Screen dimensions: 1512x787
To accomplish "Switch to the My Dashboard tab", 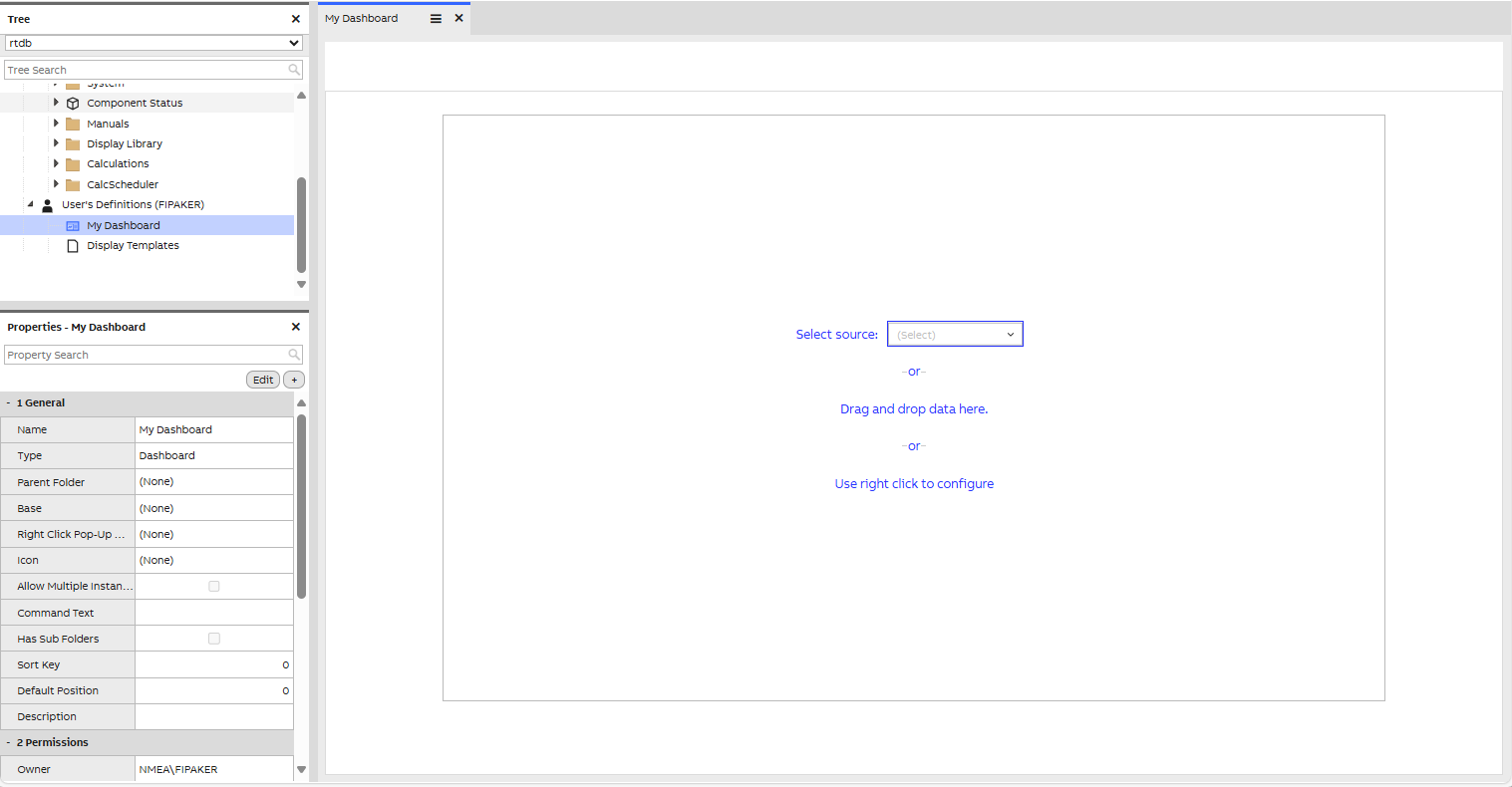I will 362,17.
